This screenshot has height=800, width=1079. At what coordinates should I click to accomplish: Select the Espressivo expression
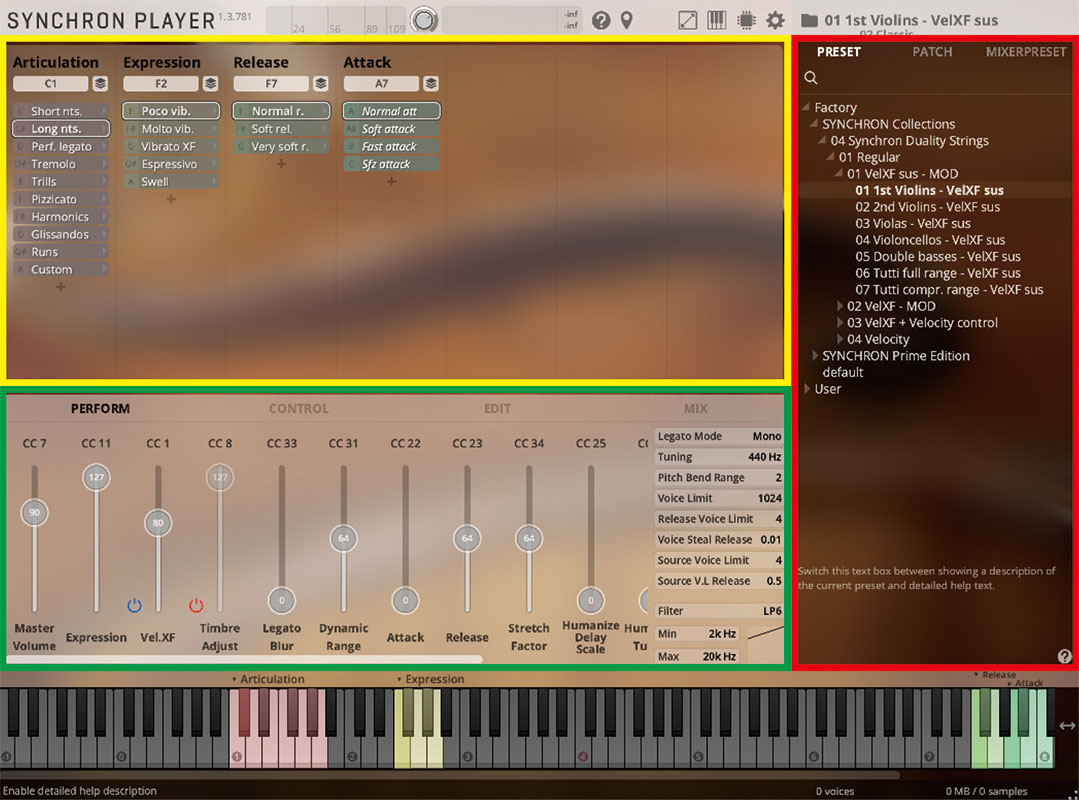click(x=171, y=164)
